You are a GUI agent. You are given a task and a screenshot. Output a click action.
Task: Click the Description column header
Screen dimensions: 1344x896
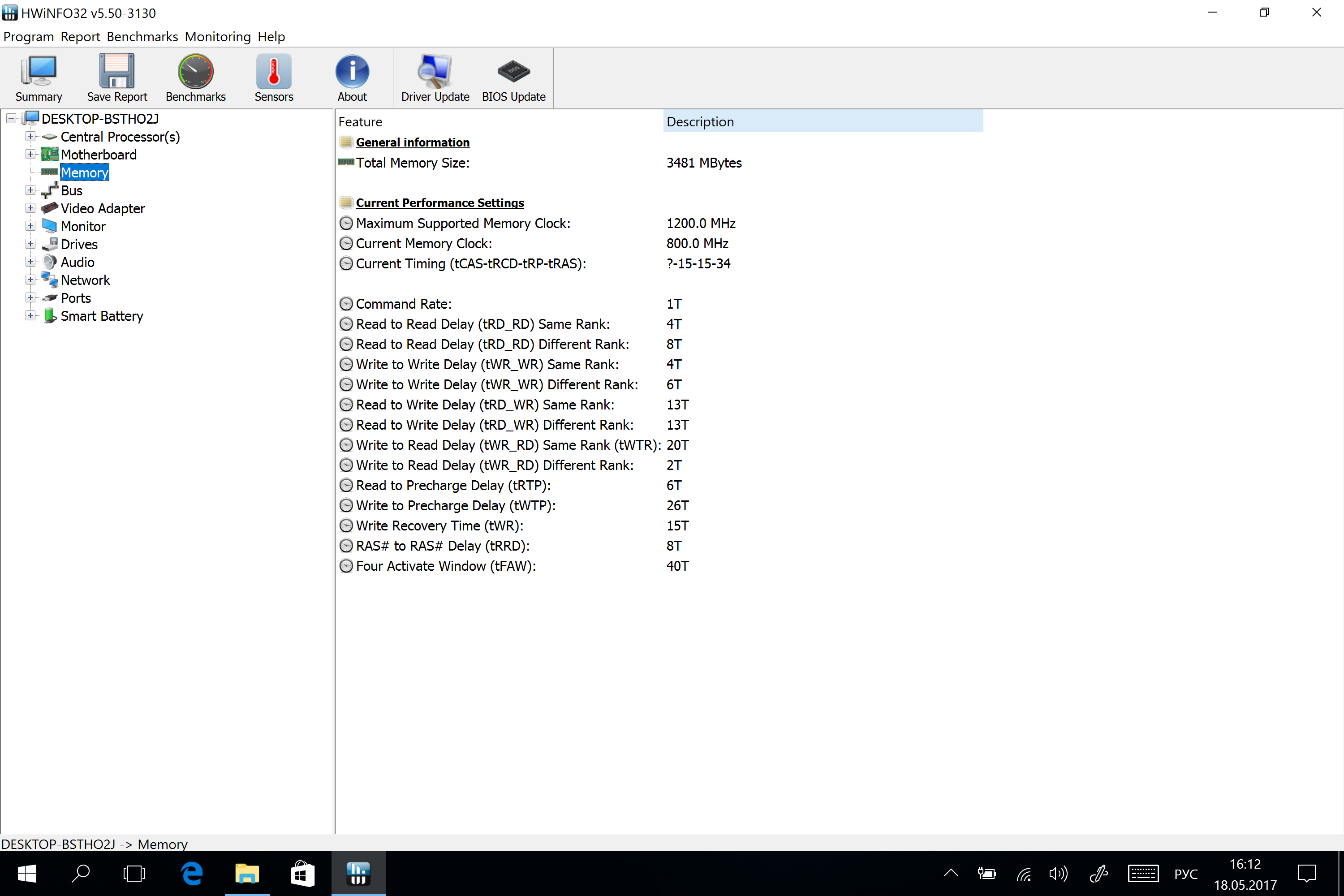pyautogui.click(x=823, y=122)
